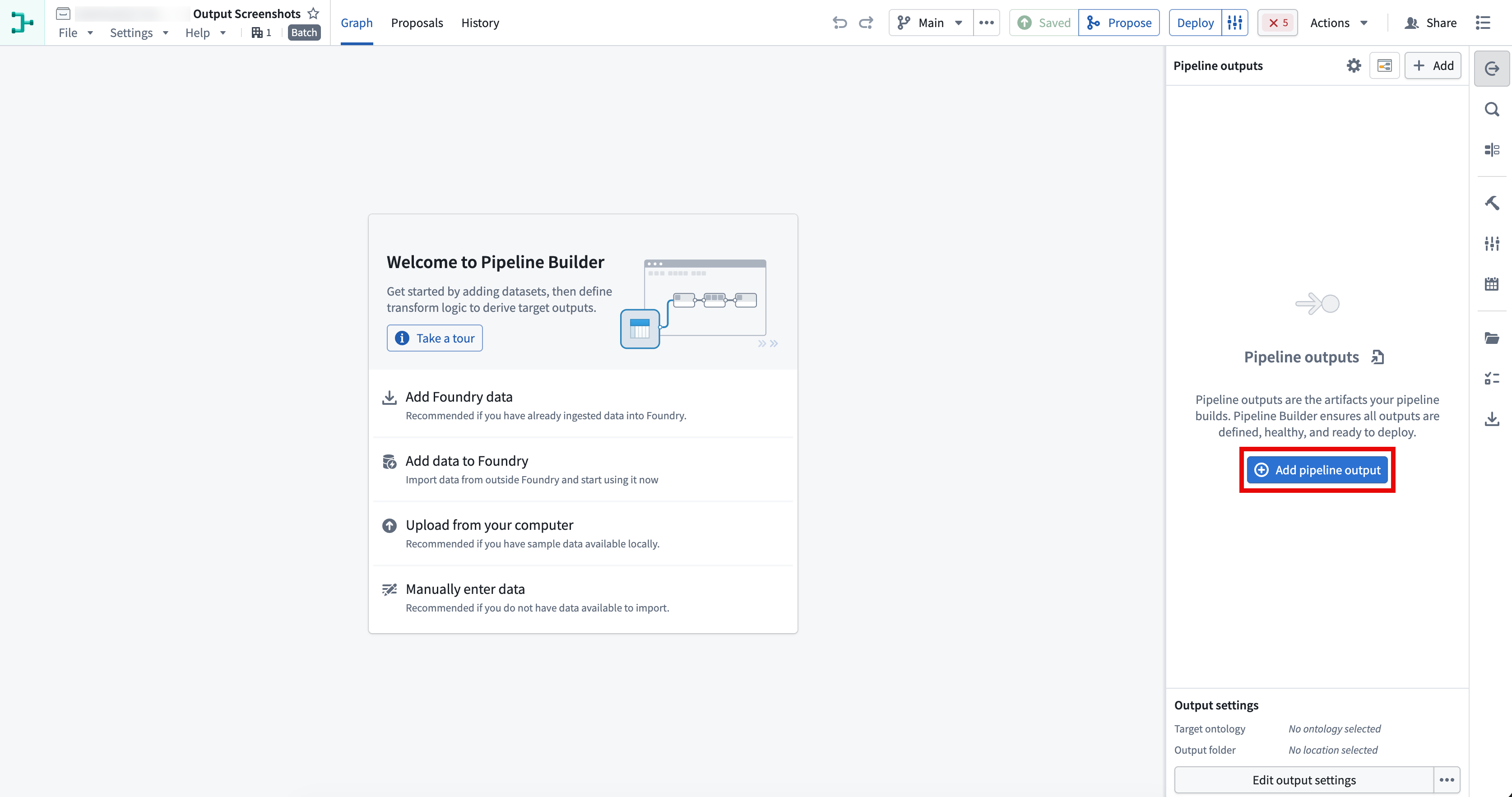This screenshot has height=797, width=1512.
Task: Click Add in Pipeline outputs header
Action: pyautogui.click(x=1433, y=66)
